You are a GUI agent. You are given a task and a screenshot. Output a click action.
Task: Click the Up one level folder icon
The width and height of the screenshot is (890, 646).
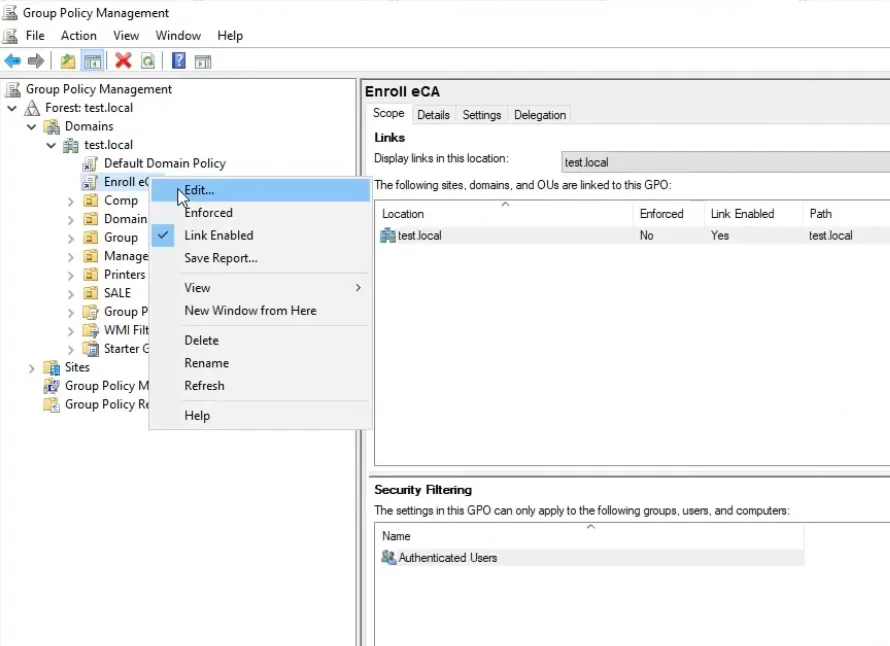click(68, 61)
